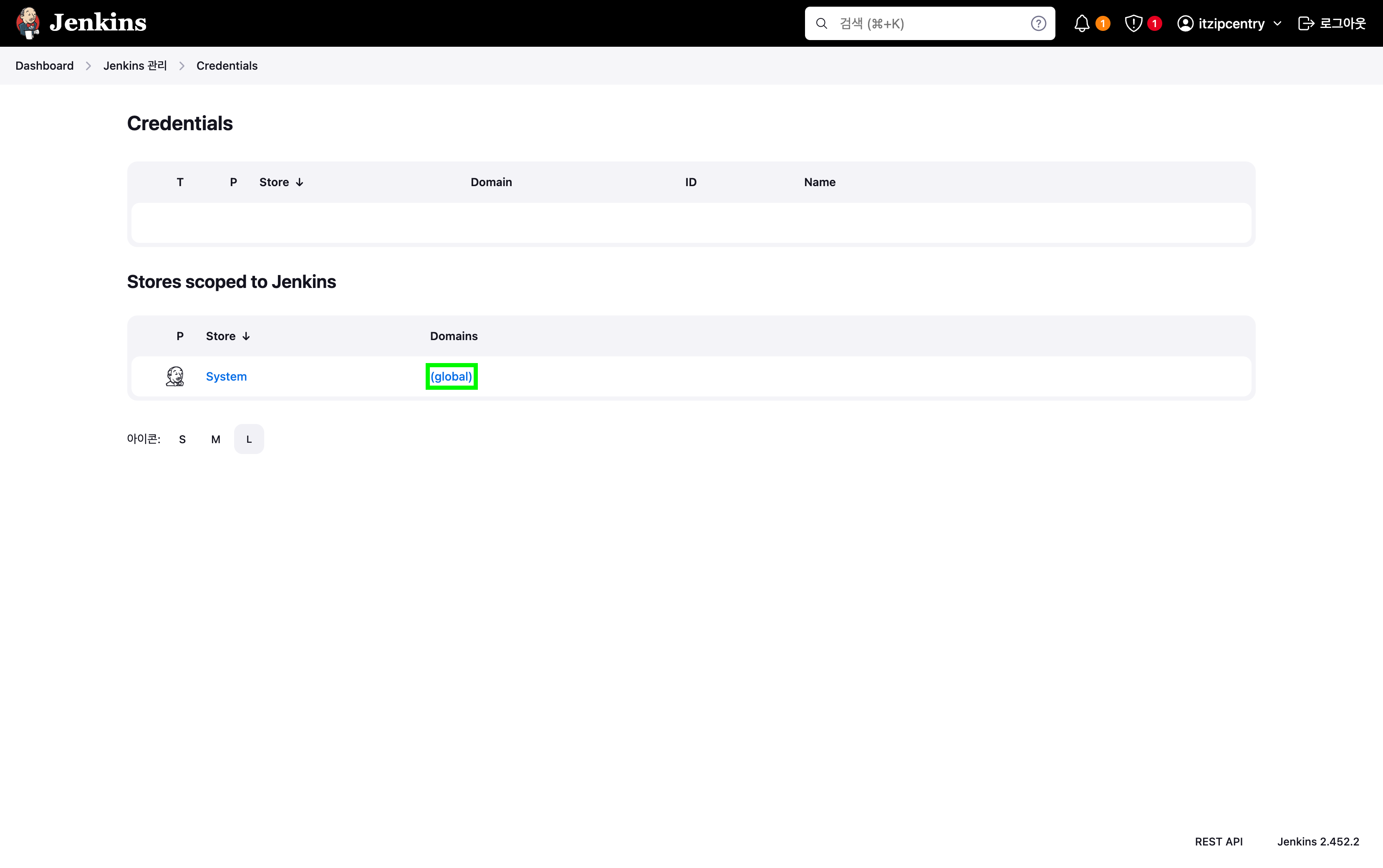
Task: Set icon size to L
Action: (x=249, y=439)
